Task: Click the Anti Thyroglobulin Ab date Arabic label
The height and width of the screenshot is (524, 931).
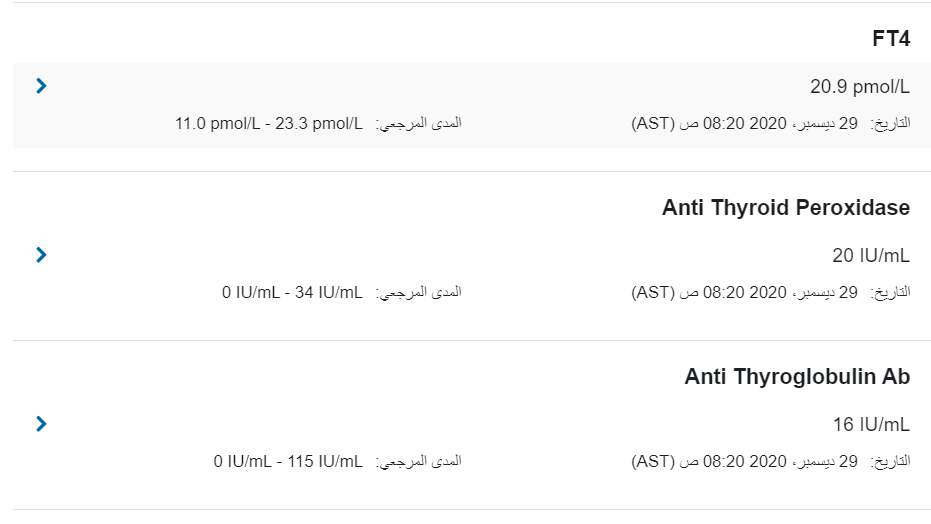Action: [890, 461]
